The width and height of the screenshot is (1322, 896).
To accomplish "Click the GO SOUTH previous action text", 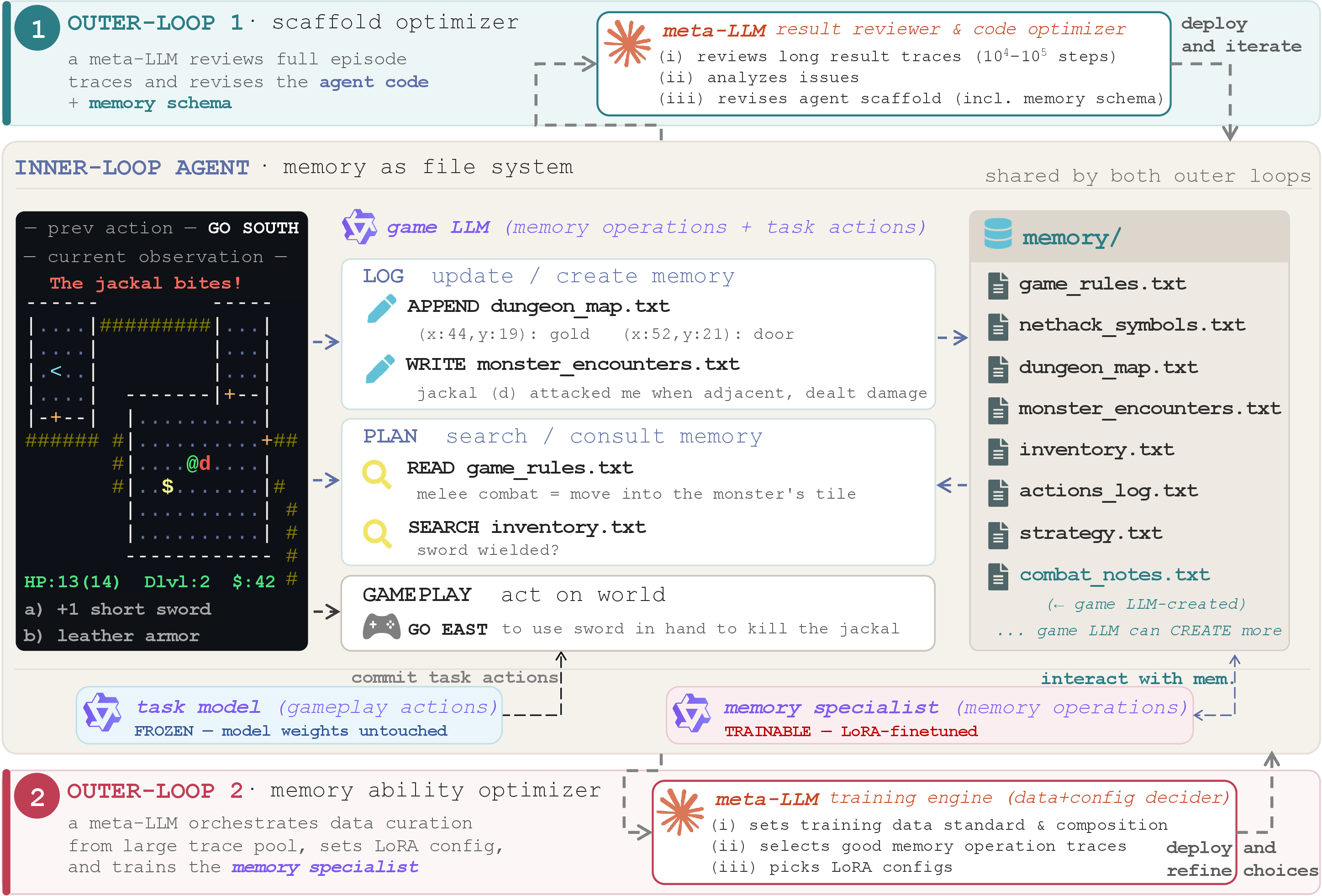I will (253, 227).
